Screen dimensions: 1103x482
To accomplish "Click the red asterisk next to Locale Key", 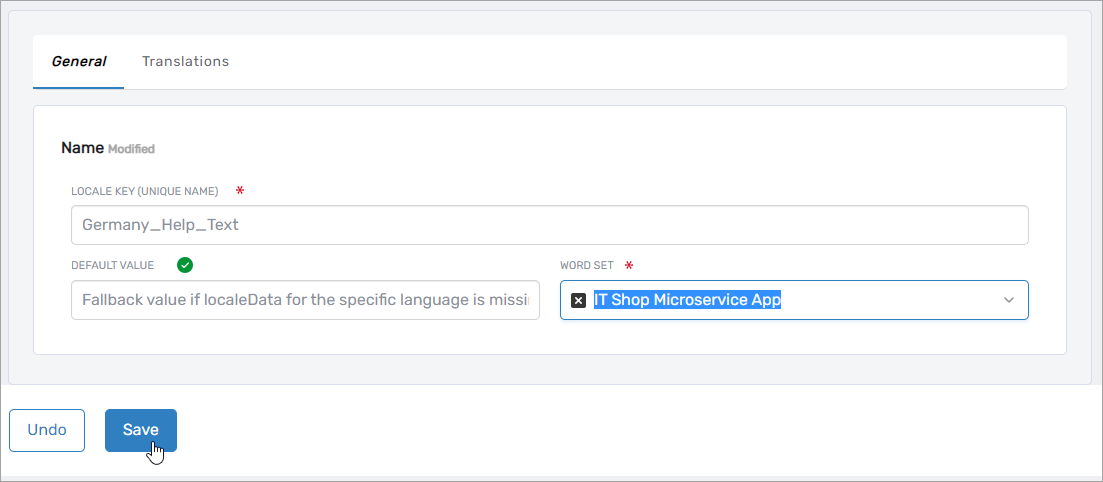I will [240, 190].
